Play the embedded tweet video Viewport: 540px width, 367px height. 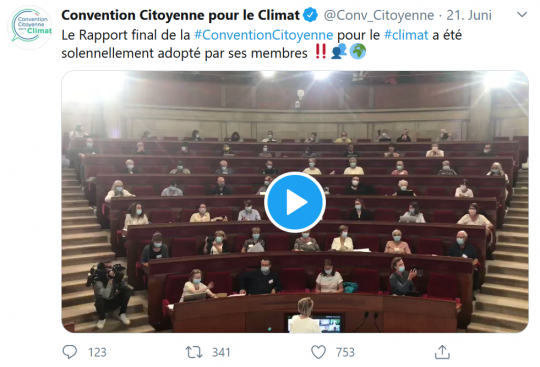(295, 202)
